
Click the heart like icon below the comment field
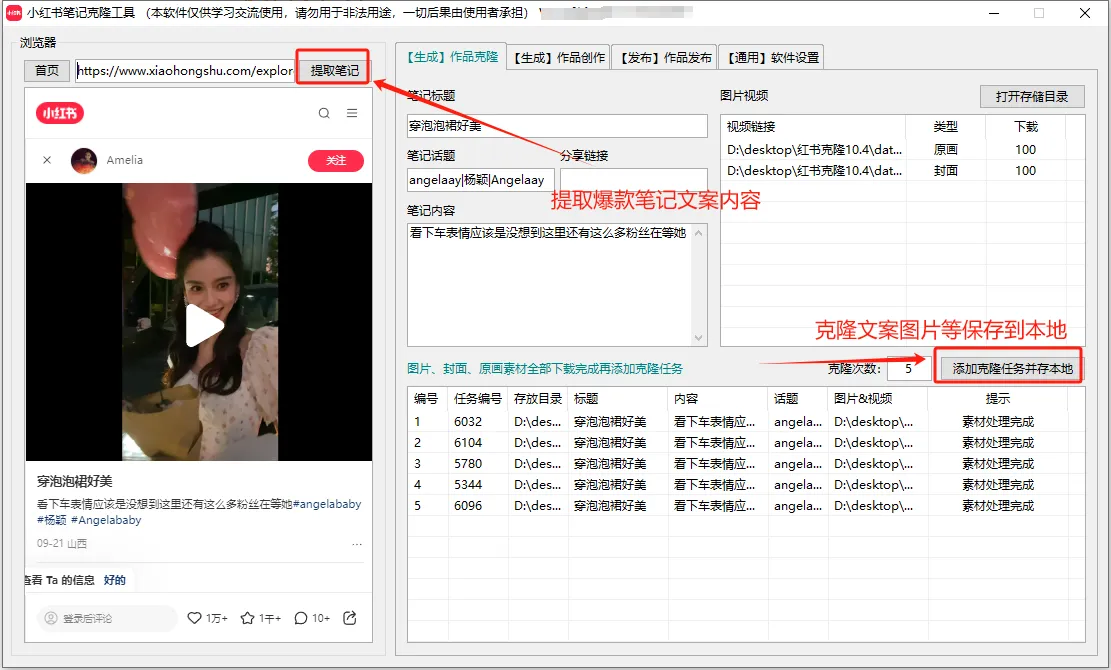point(196,618)
